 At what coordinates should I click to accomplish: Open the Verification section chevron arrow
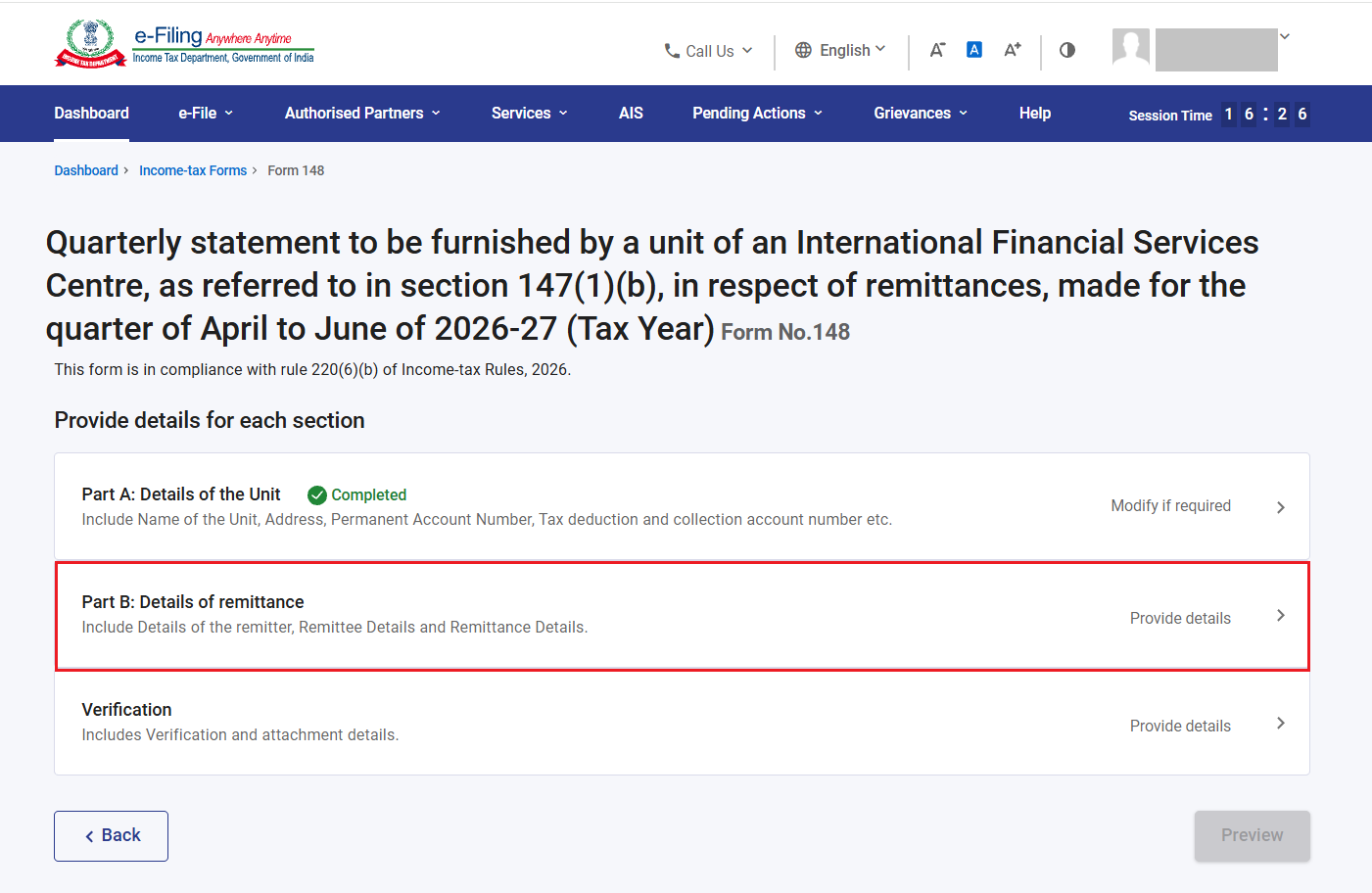click(1280, 724)
